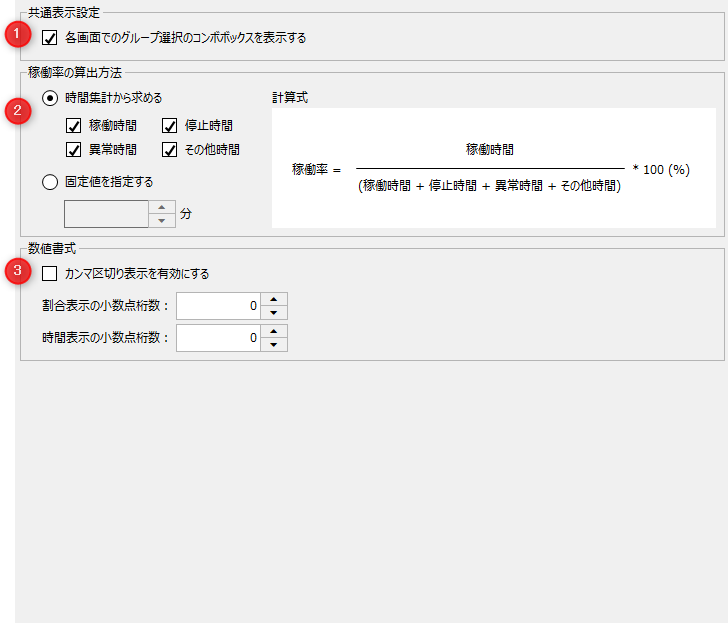728x623 pixels.
Task: Toggle the 稼働時間 checkbox
Action: point(73,126)
